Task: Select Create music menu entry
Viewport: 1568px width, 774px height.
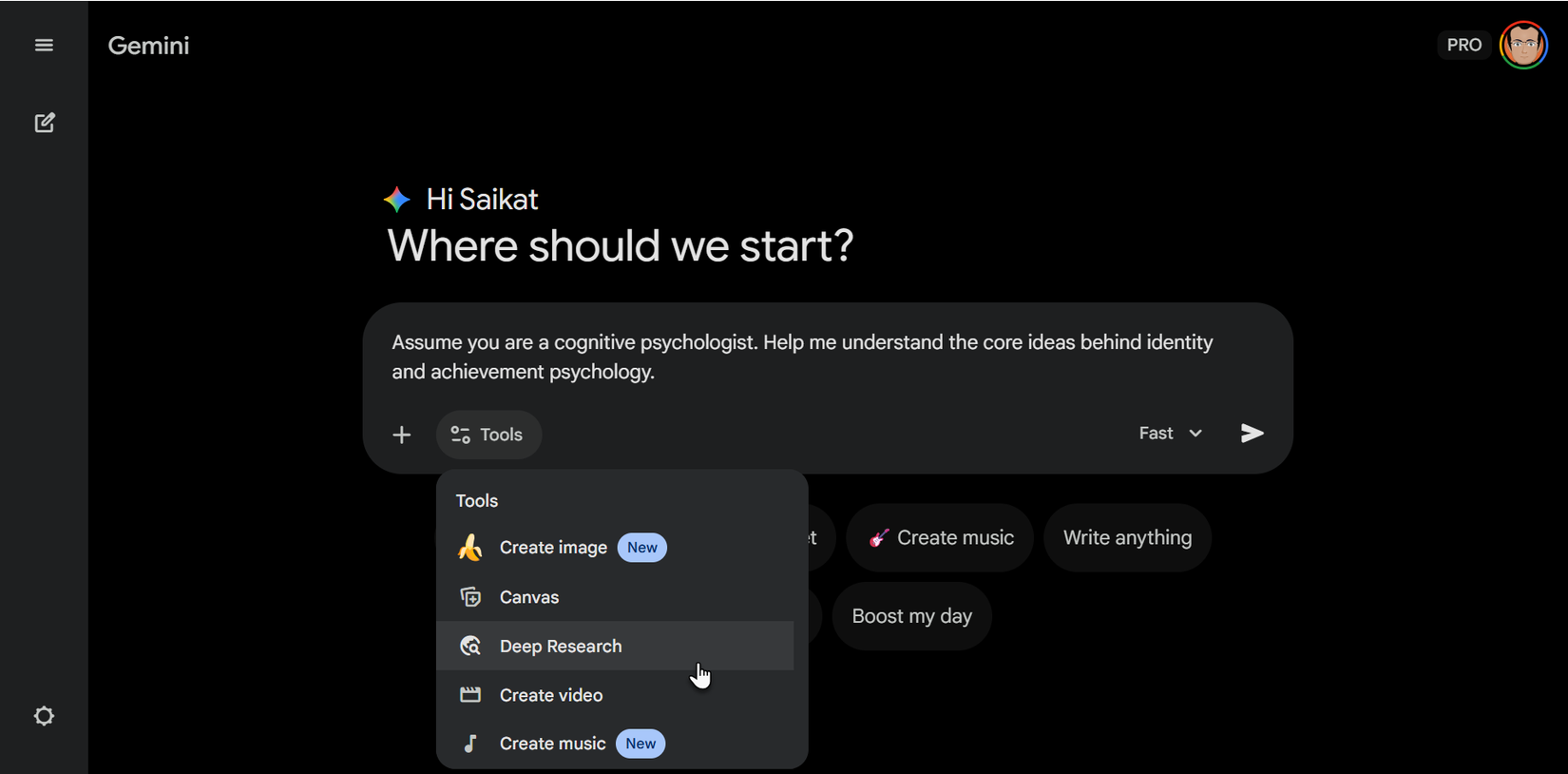Action: [552, 744]
